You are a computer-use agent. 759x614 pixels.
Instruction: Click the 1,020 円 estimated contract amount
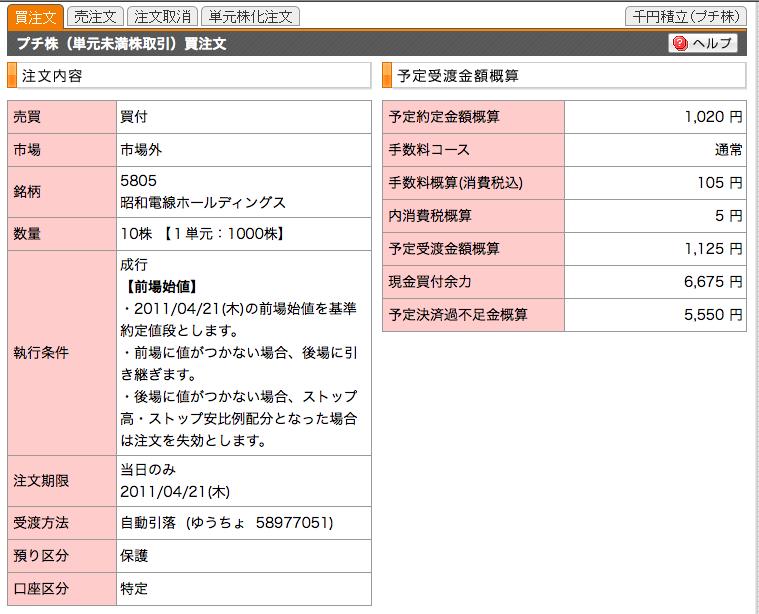[713, 117]
